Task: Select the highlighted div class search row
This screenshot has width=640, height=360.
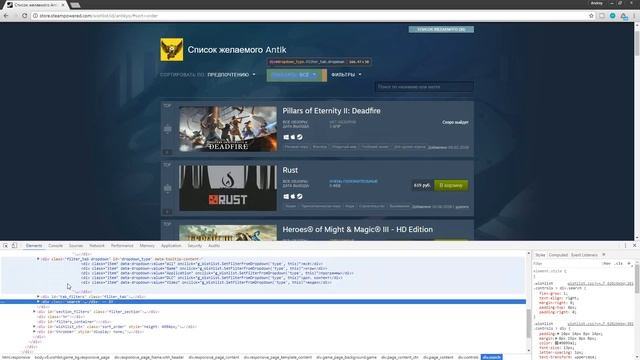Action: [x=263, y=302]
